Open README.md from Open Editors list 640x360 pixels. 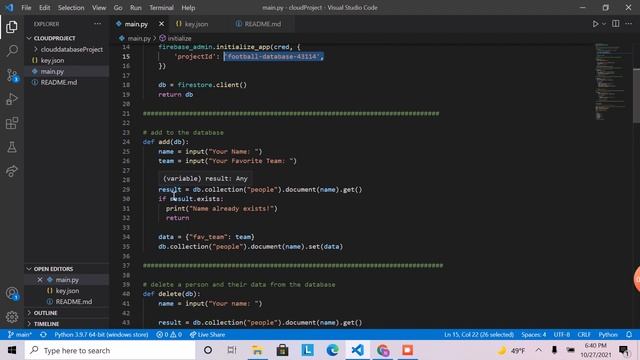tap(73, 302)
